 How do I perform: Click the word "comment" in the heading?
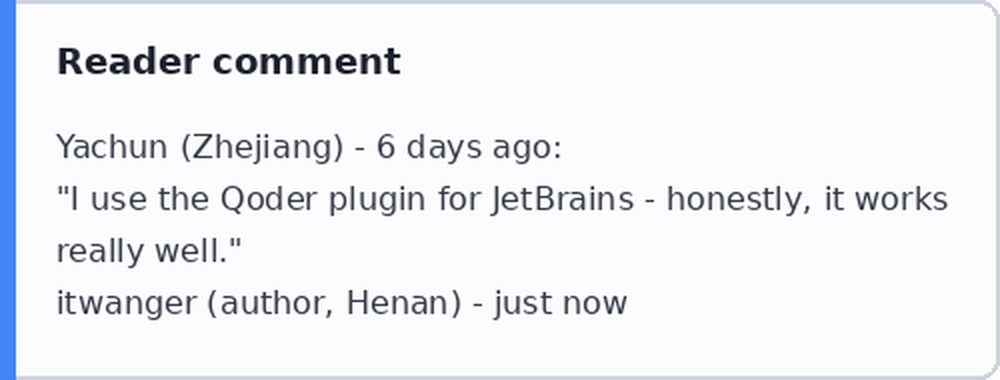(x=306, y=63)
